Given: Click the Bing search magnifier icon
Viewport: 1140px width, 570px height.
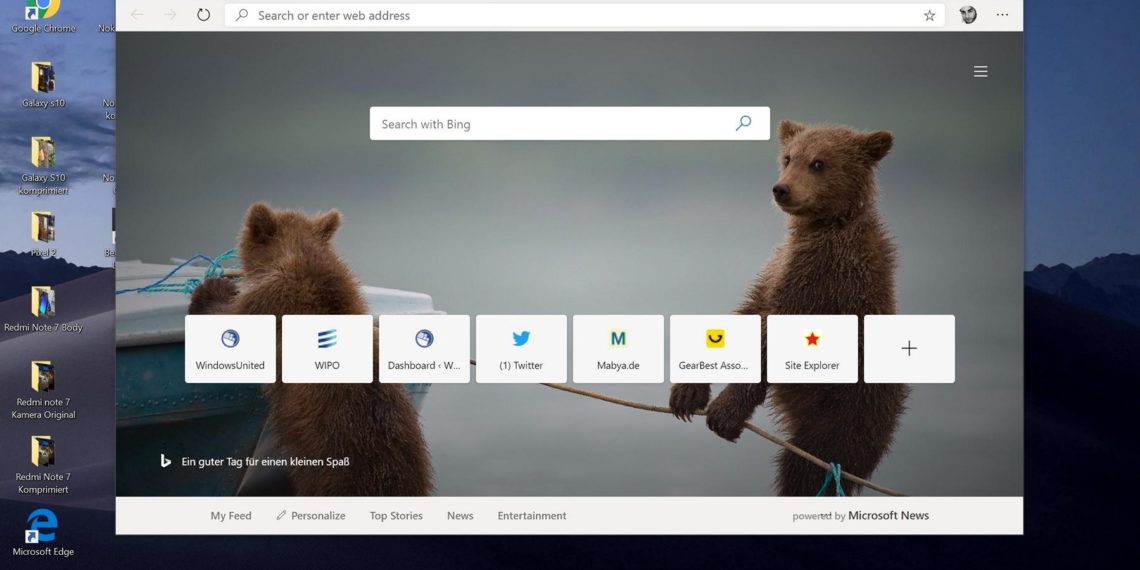Looking at the screenshot, I should (x=743, y=123).
